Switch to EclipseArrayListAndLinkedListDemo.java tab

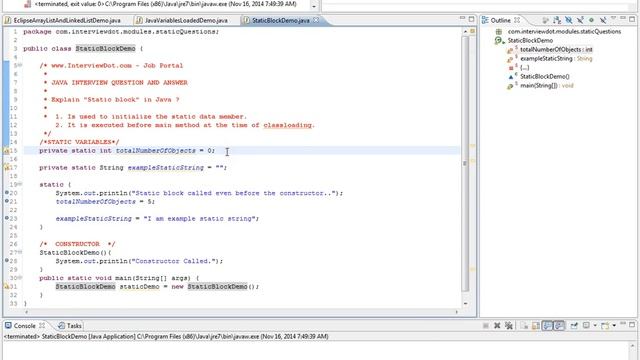click(63, 20)
